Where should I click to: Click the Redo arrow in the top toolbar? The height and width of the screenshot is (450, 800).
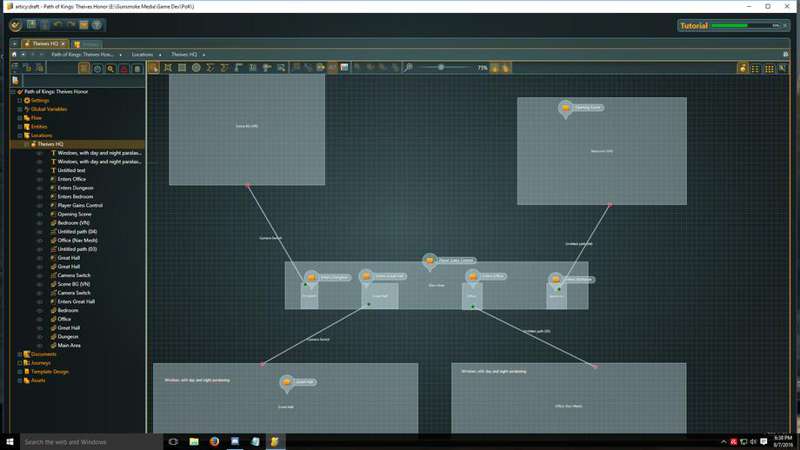[71, 24]
